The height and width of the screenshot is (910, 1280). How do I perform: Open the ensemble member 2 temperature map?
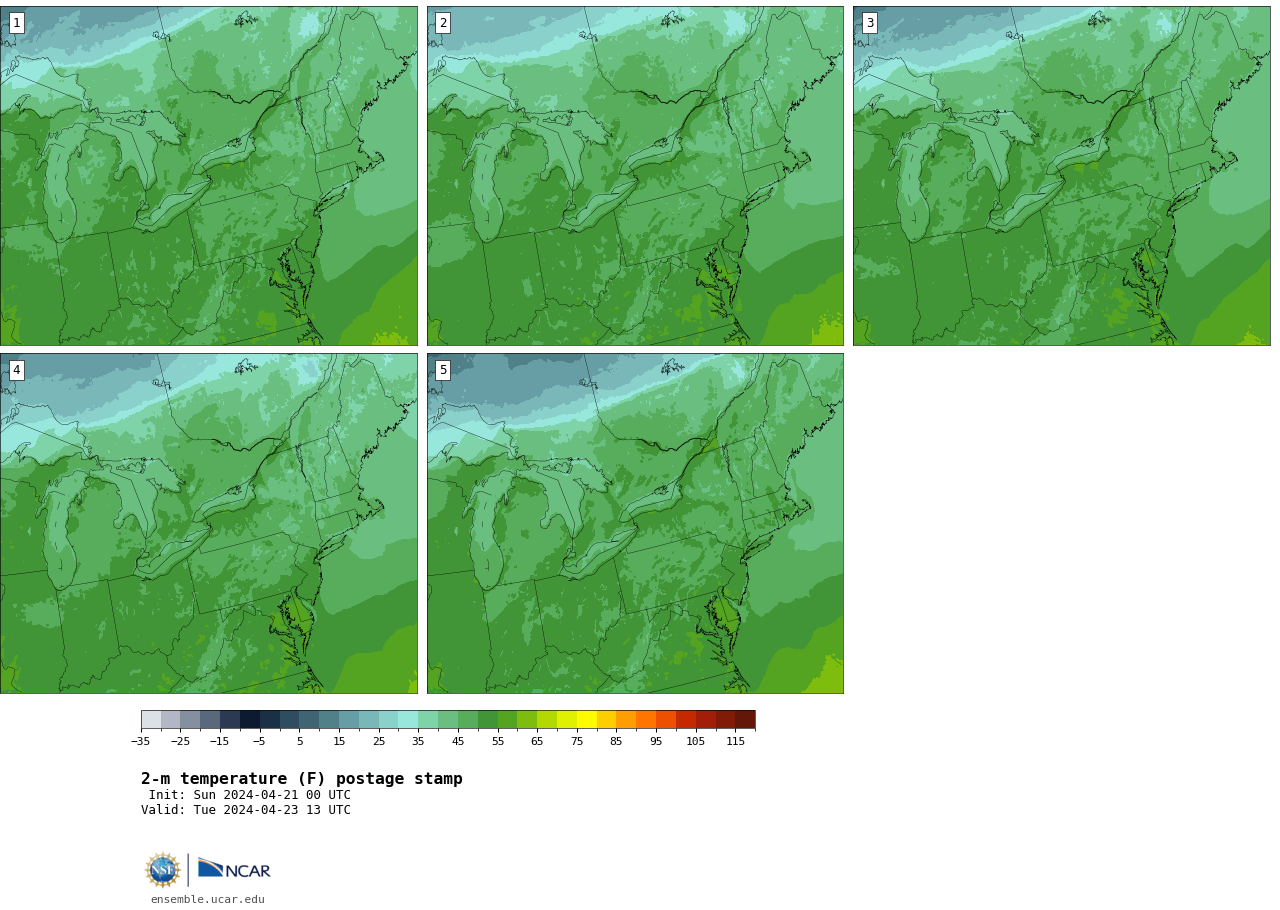point(635,176)
